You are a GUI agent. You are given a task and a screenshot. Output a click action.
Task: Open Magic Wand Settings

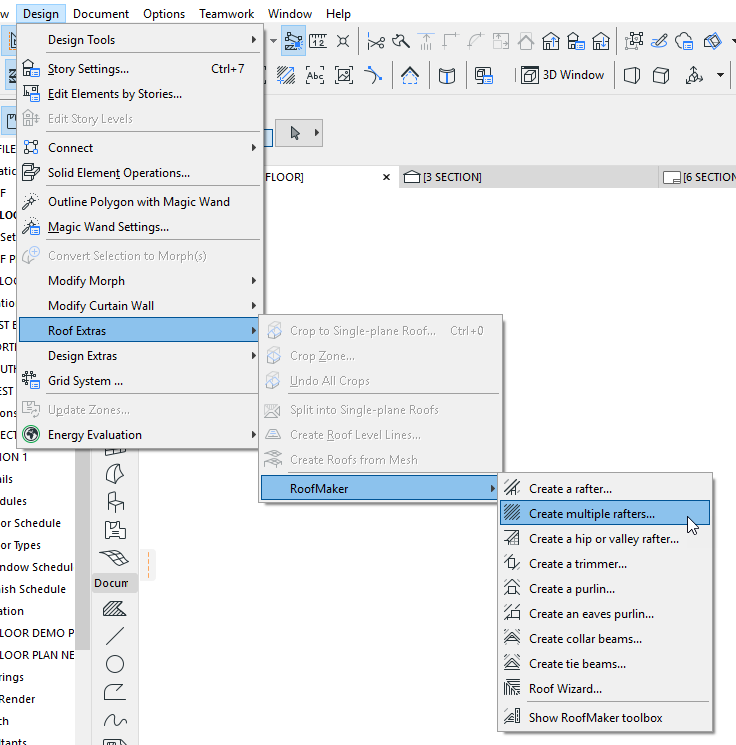coord(140,227)
